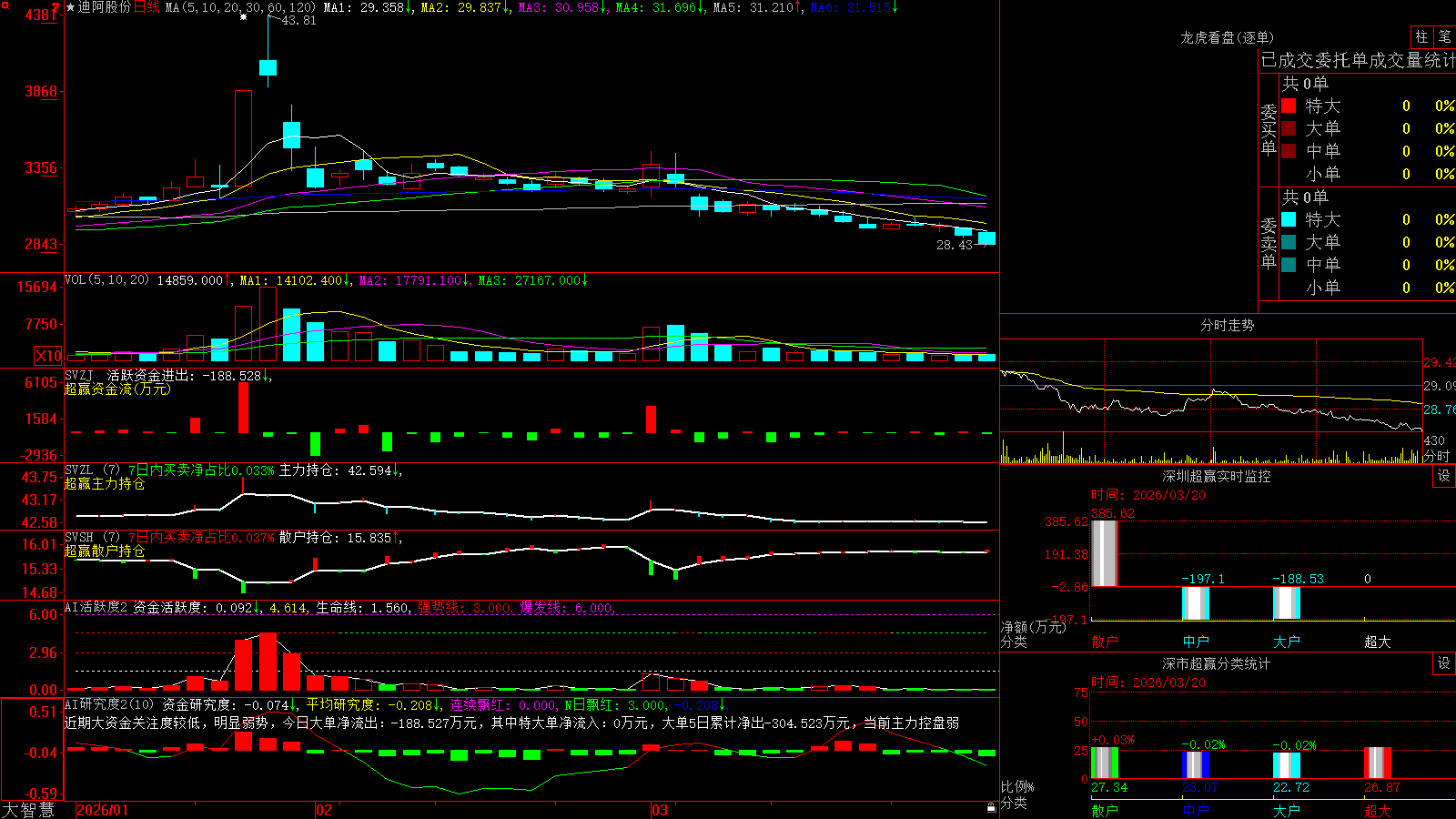The width and height of the screenshot is (1456, 819).
Task: Click the 超赢资金流(万元) yellow label
Action: tap(117, 389)
